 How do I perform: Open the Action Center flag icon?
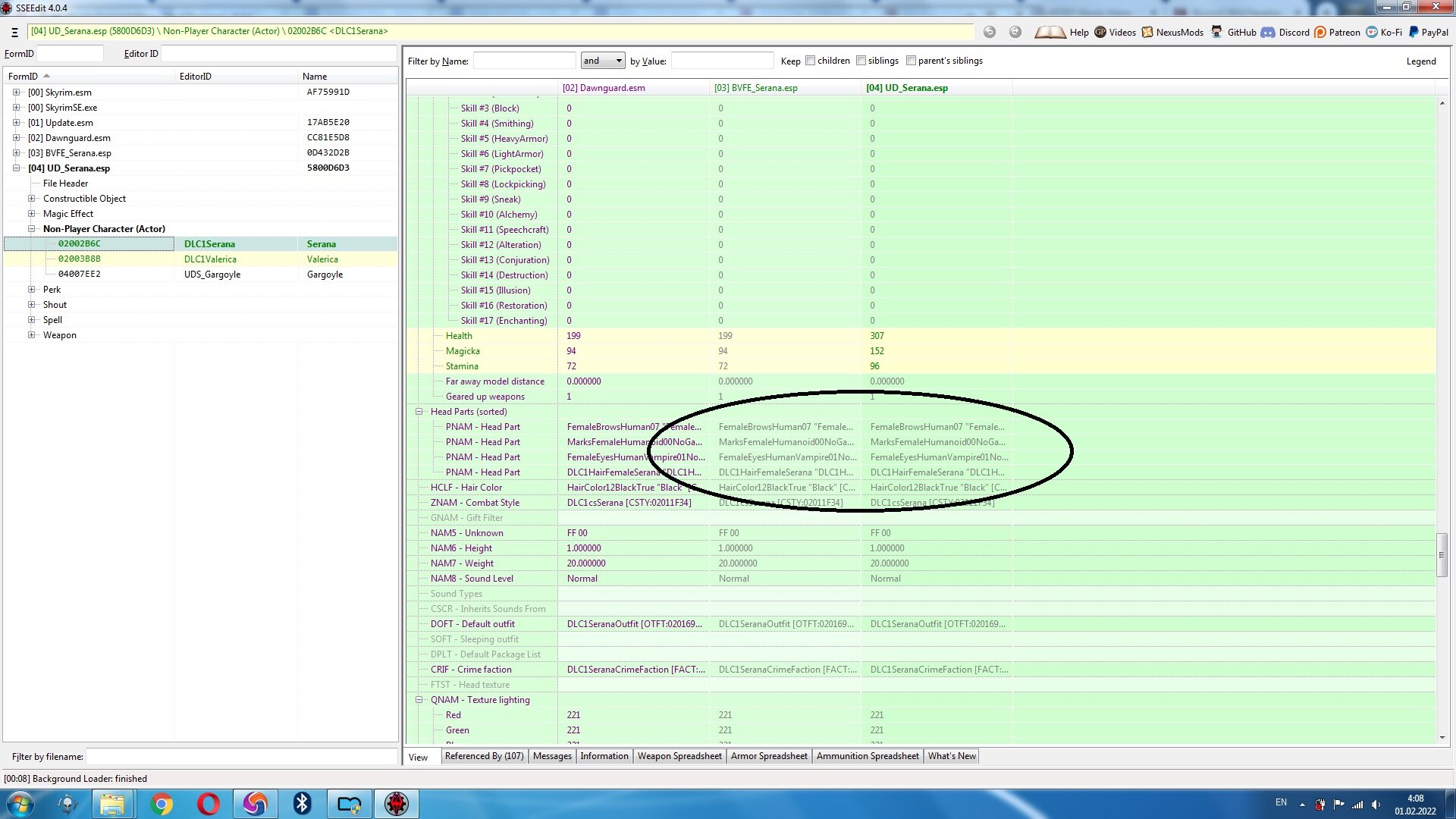[1339, 805]
